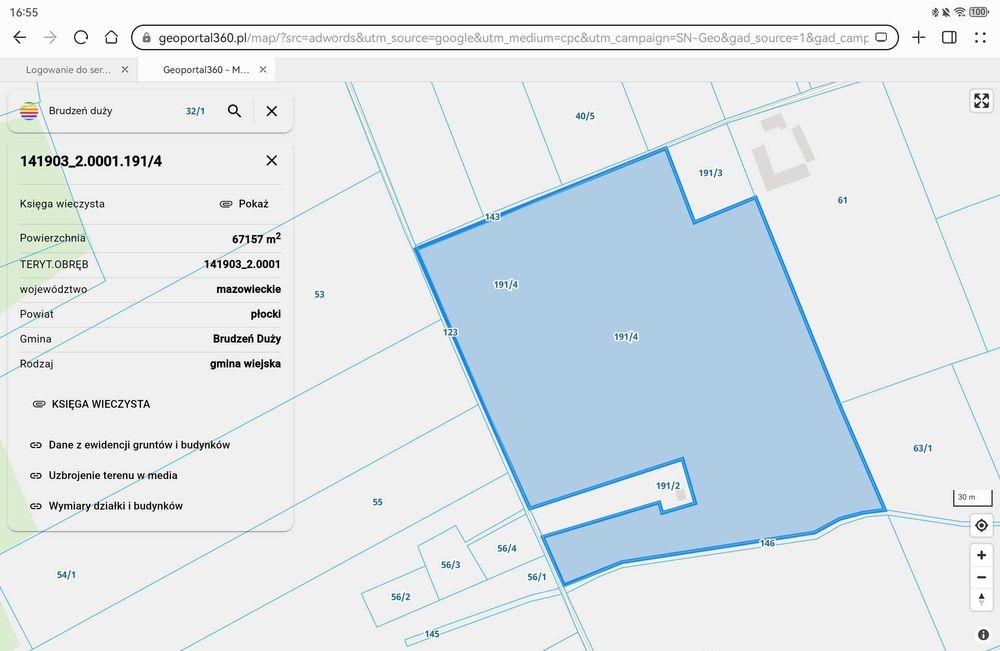Select parcel 191/2 on the map
1000x651 pixels.
(x=668, y=486)
